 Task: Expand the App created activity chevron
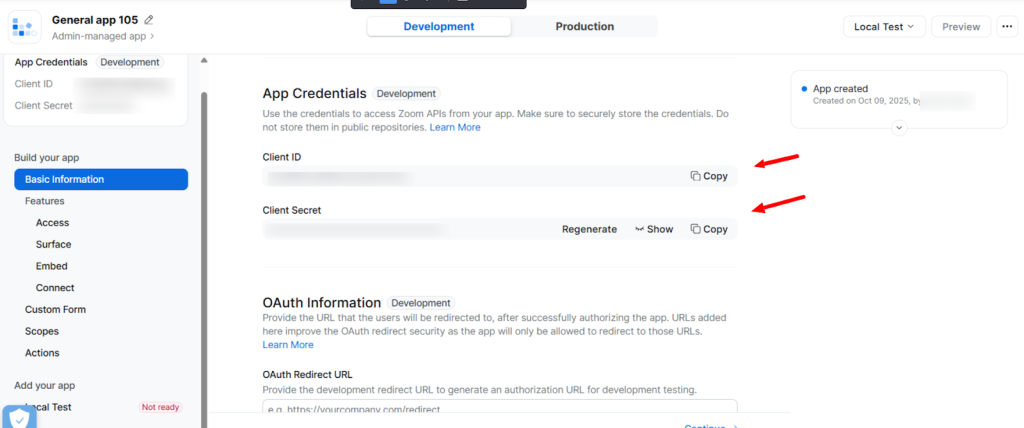pos(898,127)
